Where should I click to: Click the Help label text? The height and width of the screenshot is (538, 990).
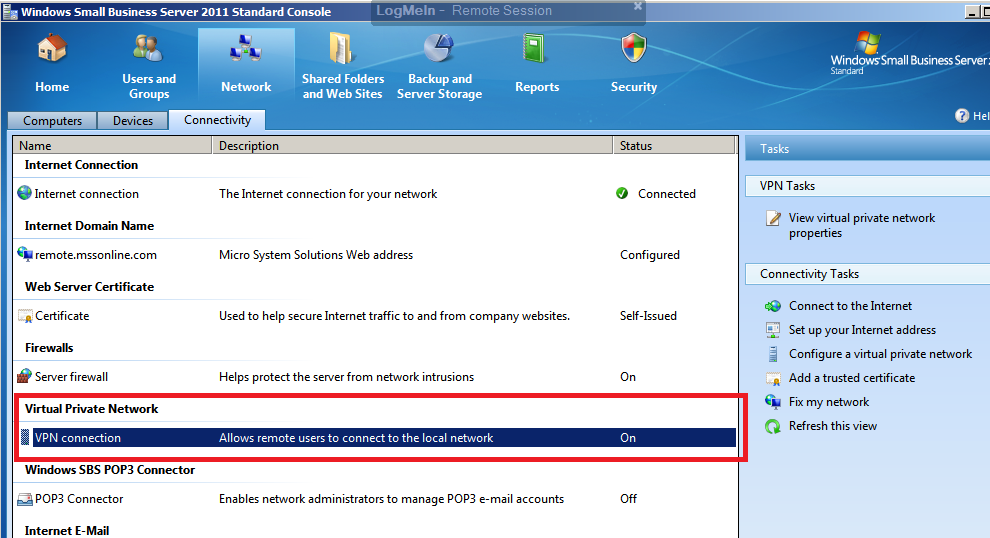[x=981, y=116]
